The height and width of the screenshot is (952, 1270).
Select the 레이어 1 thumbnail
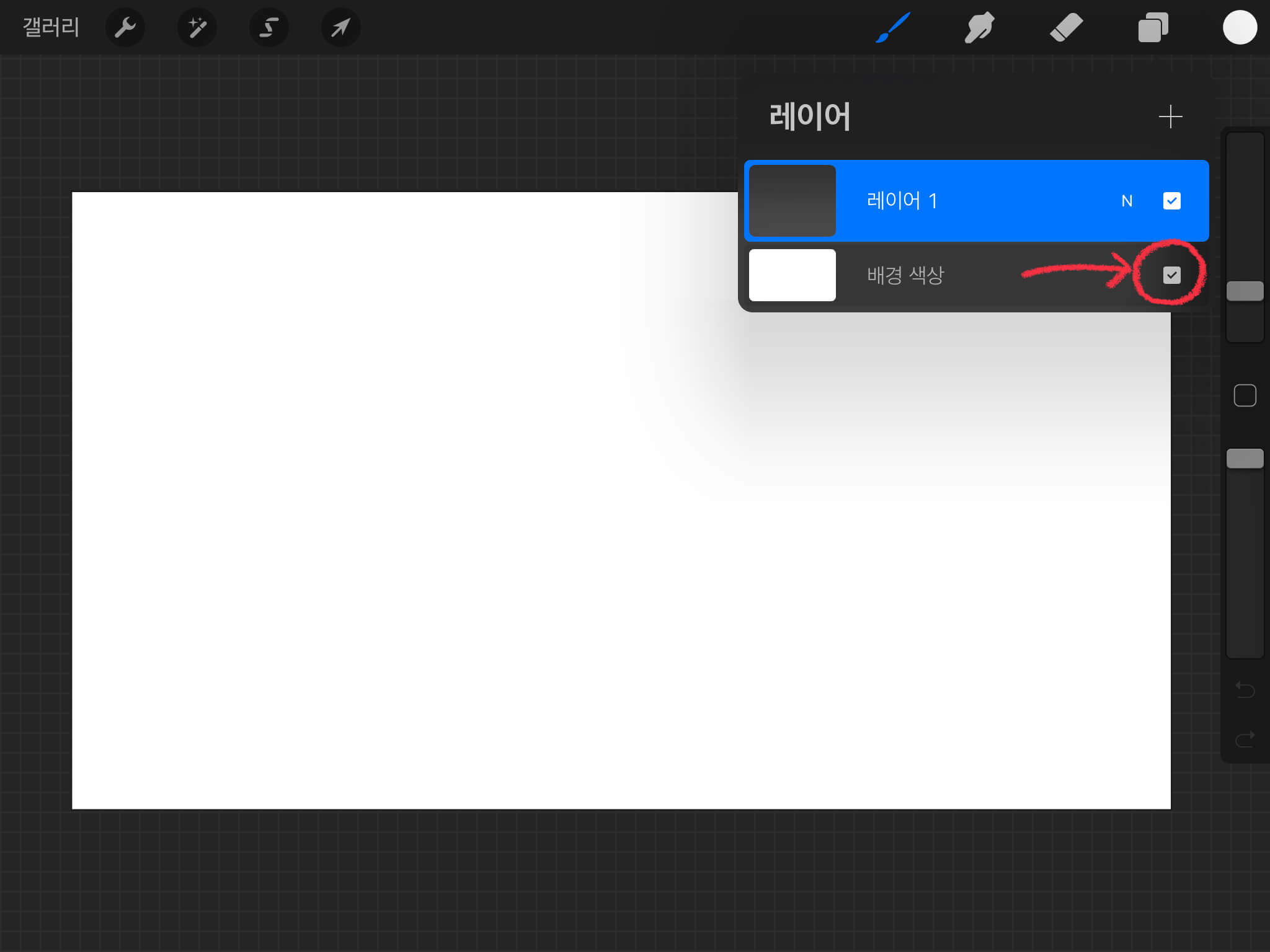792,201
